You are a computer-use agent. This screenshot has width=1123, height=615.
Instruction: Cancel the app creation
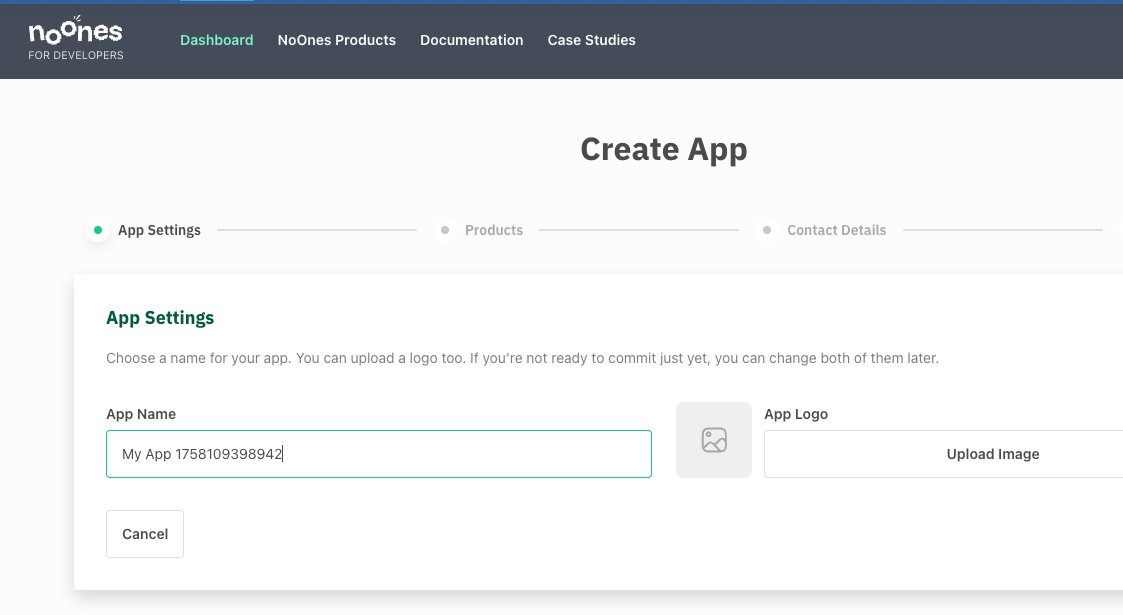point(145,534)
